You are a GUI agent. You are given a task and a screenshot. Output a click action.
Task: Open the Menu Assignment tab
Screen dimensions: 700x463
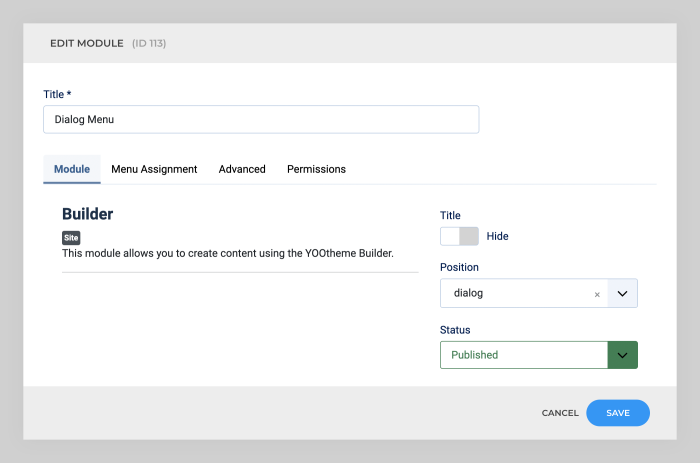[154, 169]
